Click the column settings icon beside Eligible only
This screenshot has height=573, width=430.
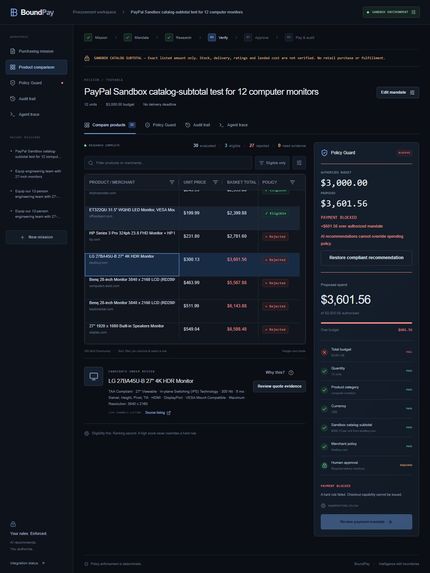pos(299,163)
